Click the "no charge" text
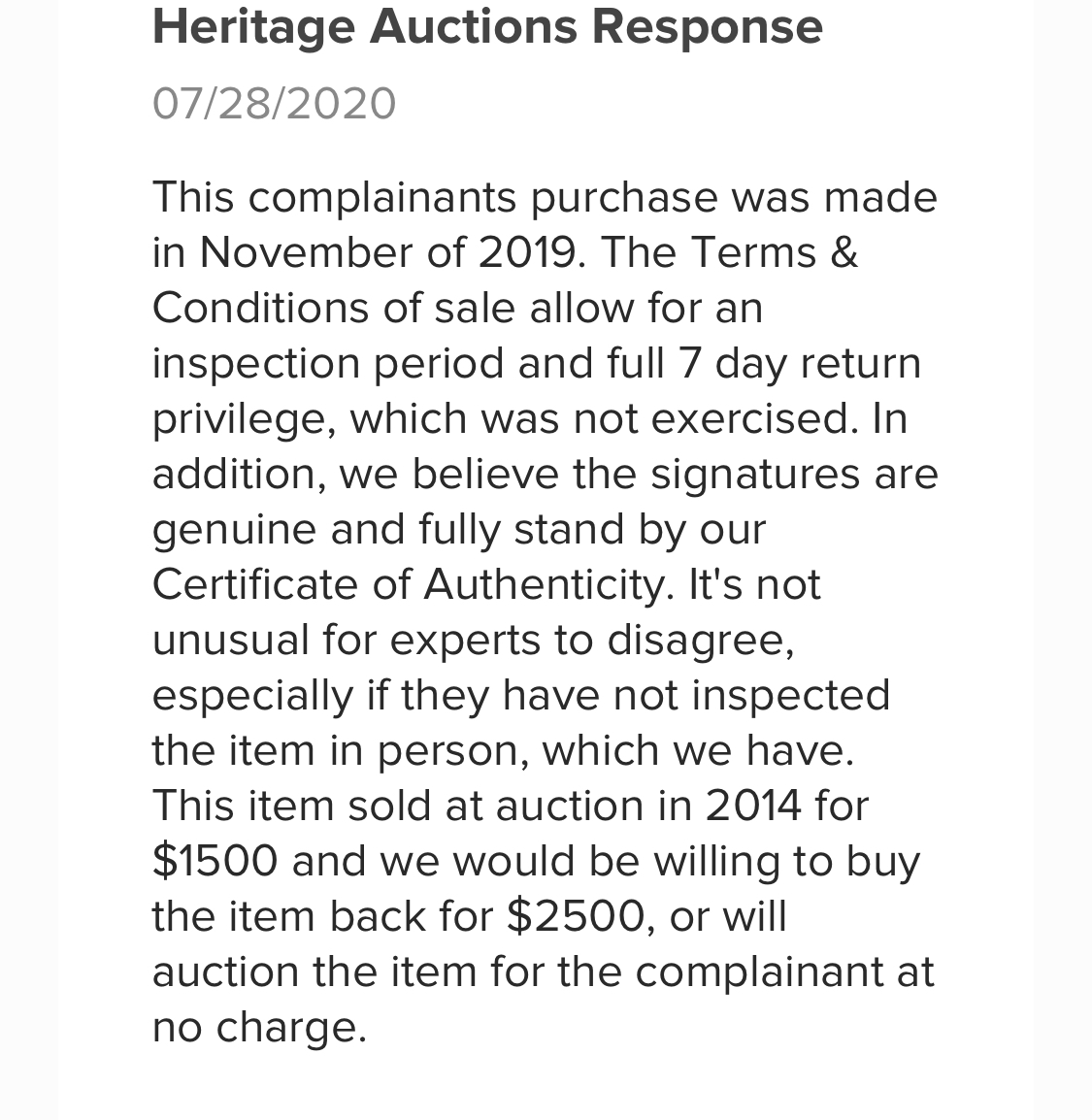 tap(258, 1027)
